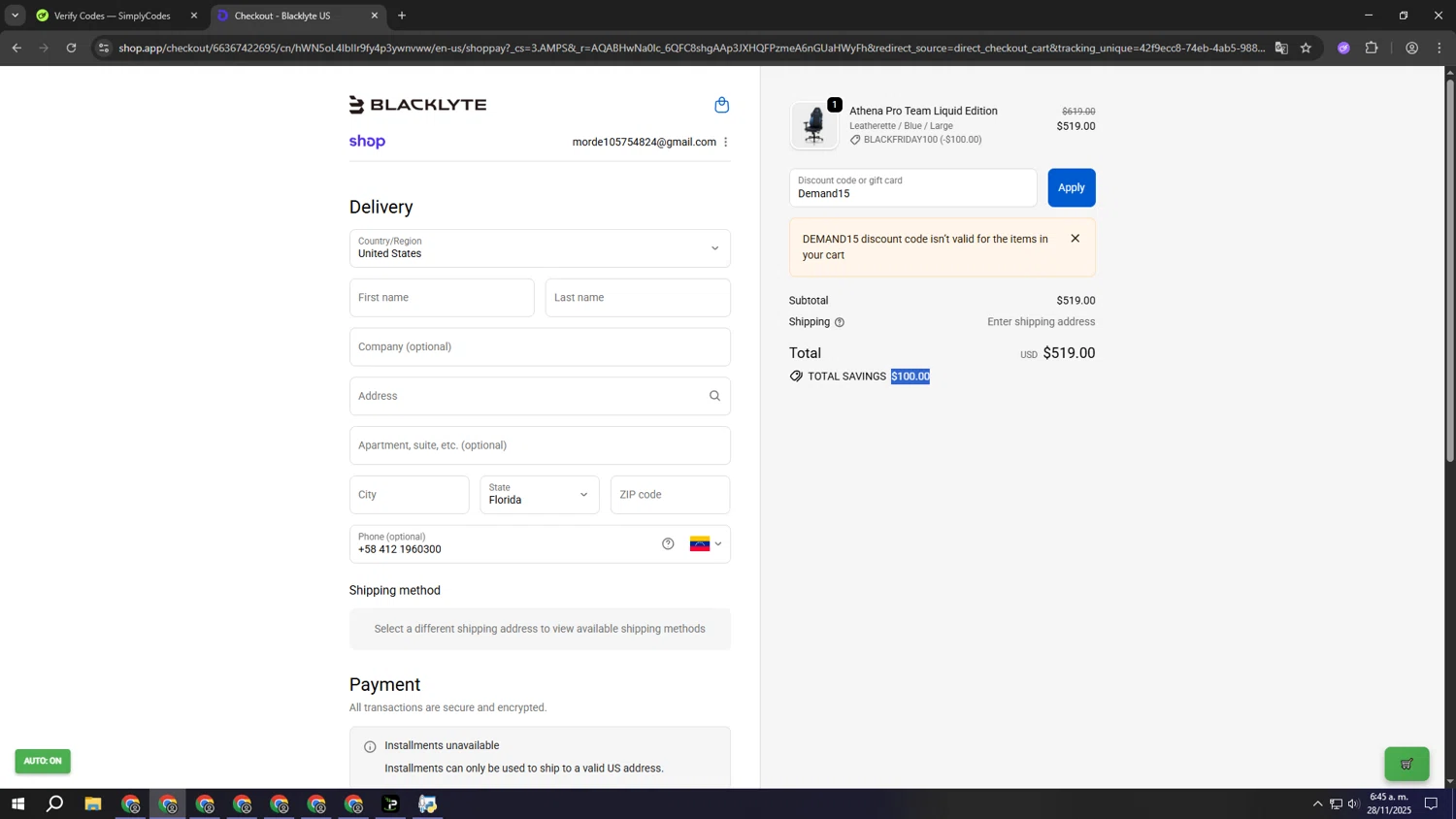Open phone country flag selector

pyautogui.click(x=706, y=543)
